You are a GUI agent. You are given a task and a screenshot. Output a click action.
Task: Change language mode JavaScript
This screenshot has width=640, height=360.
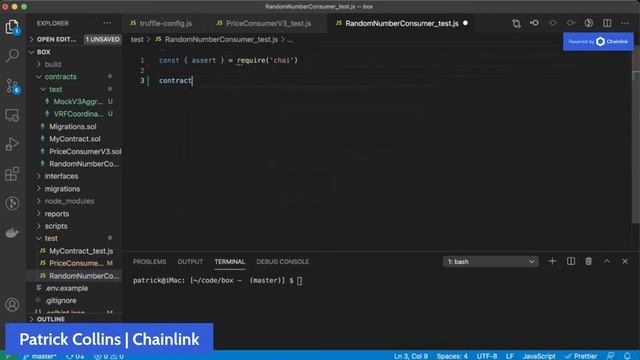point(539,356)
